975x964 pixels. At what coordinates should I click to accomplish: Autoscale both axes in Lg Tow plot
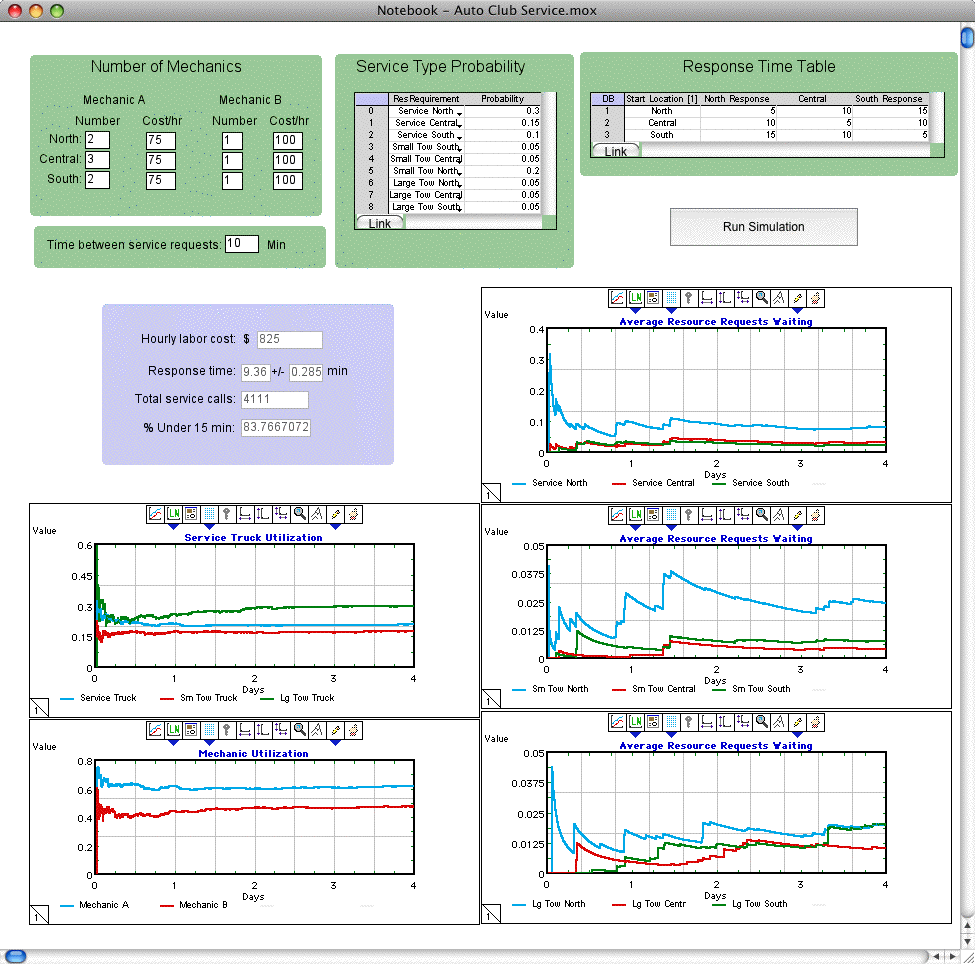743,722
